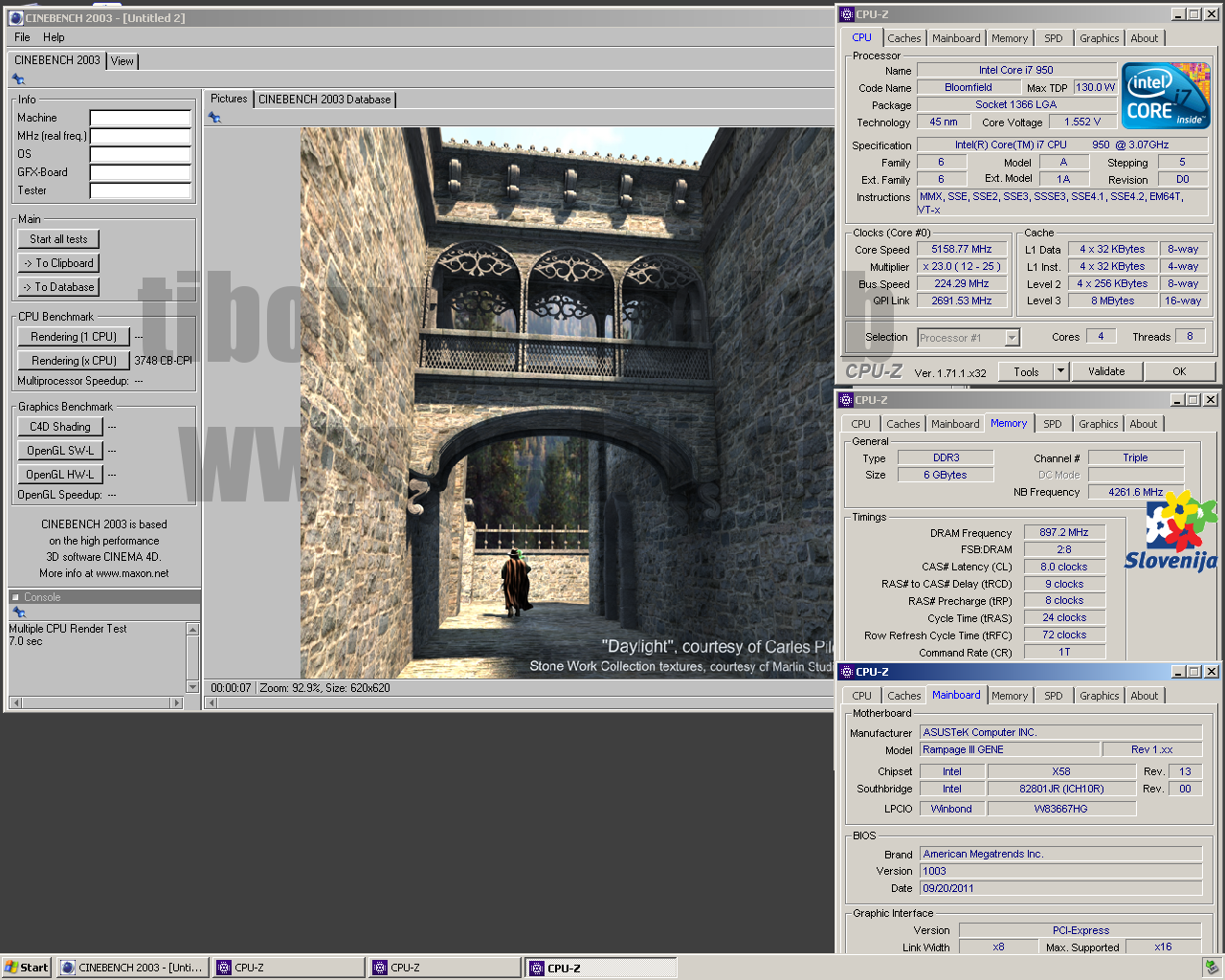Screen dimensions: 1225x980
Task: Start the OpenGL HW-L test
Action: (60, 475)
